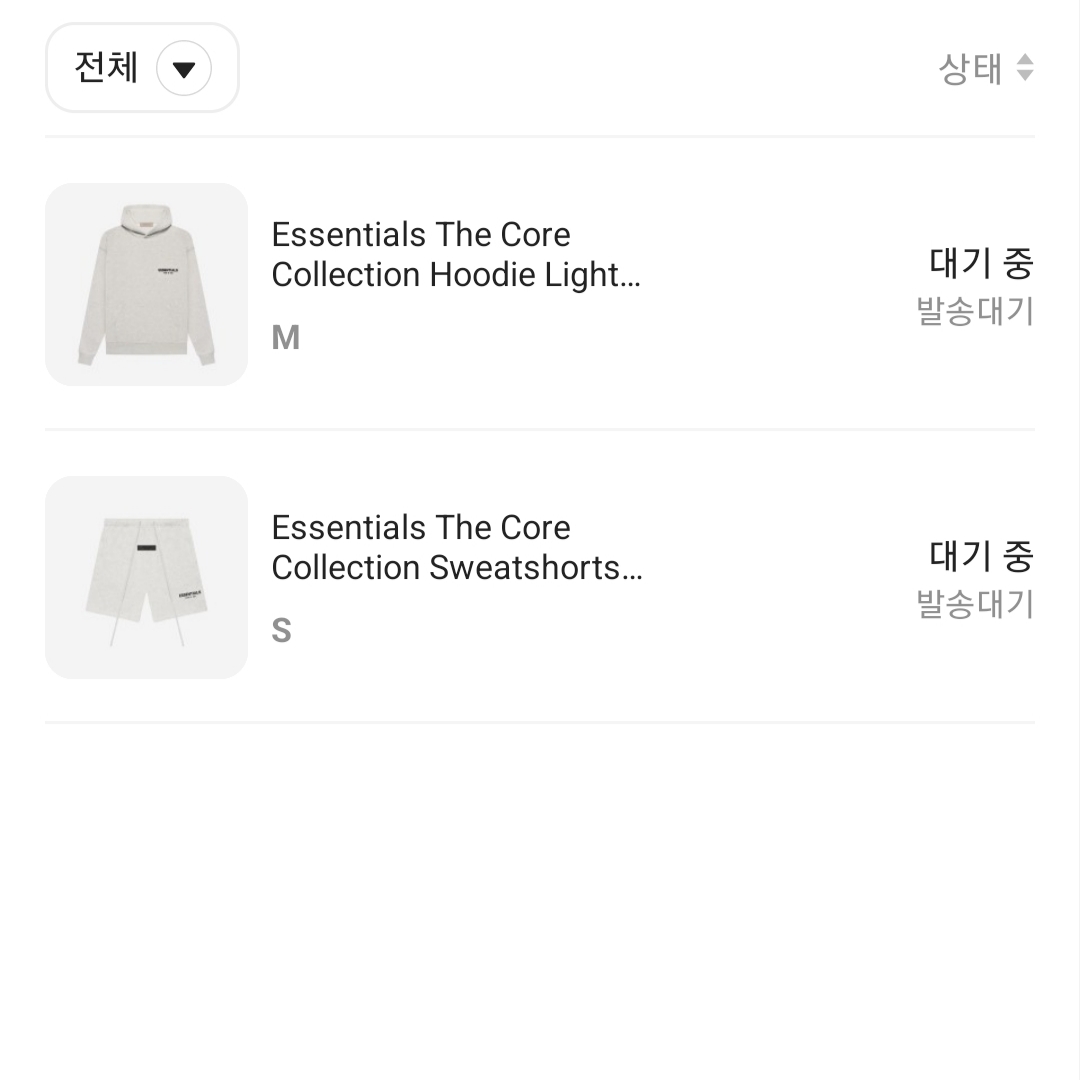Click the 발송대기 label under the hoodie status
1080x1080 pixels.
[x=977, y=310]
